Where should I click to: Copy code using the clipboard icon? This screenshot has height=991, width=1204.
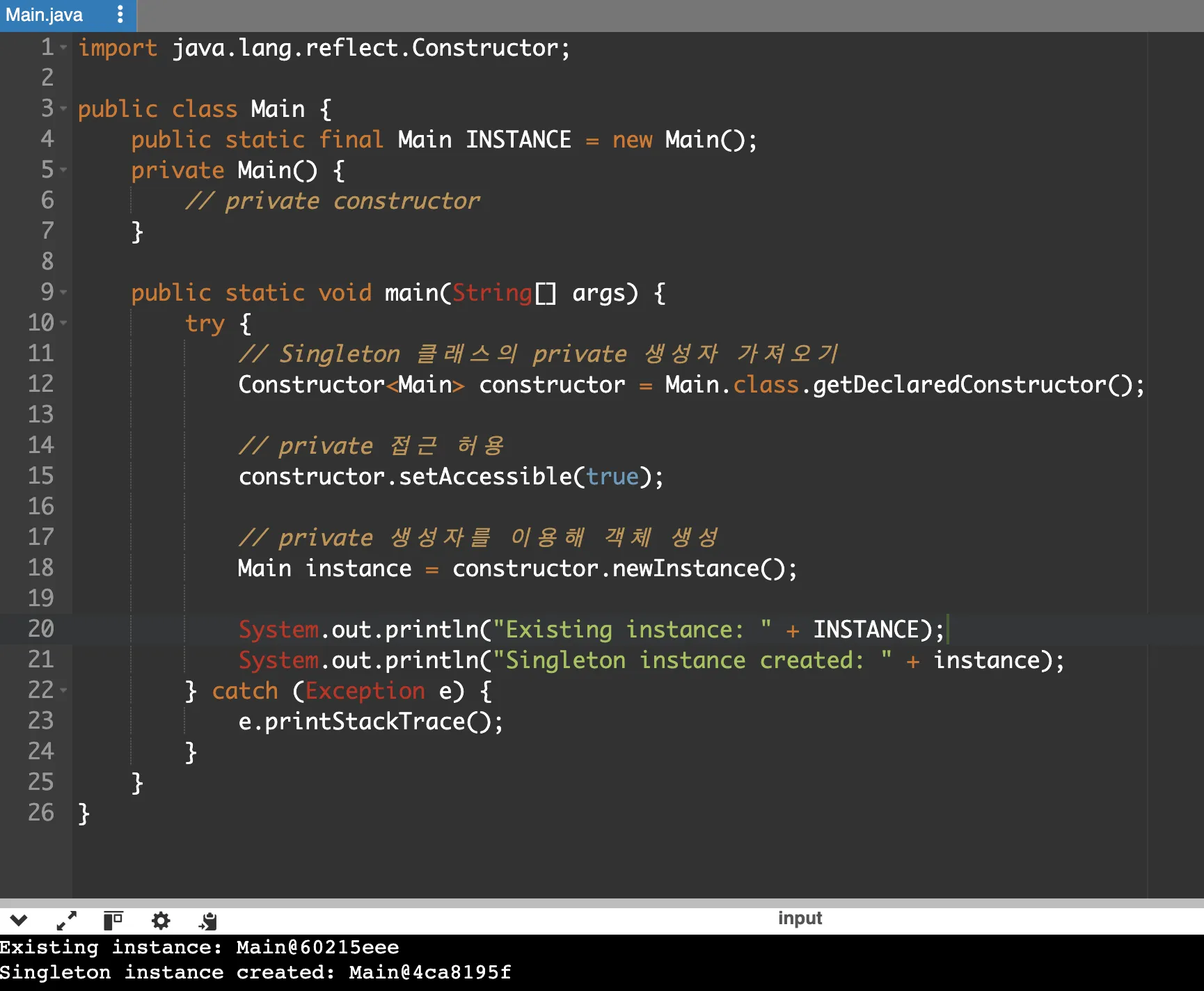click(207, 920)
